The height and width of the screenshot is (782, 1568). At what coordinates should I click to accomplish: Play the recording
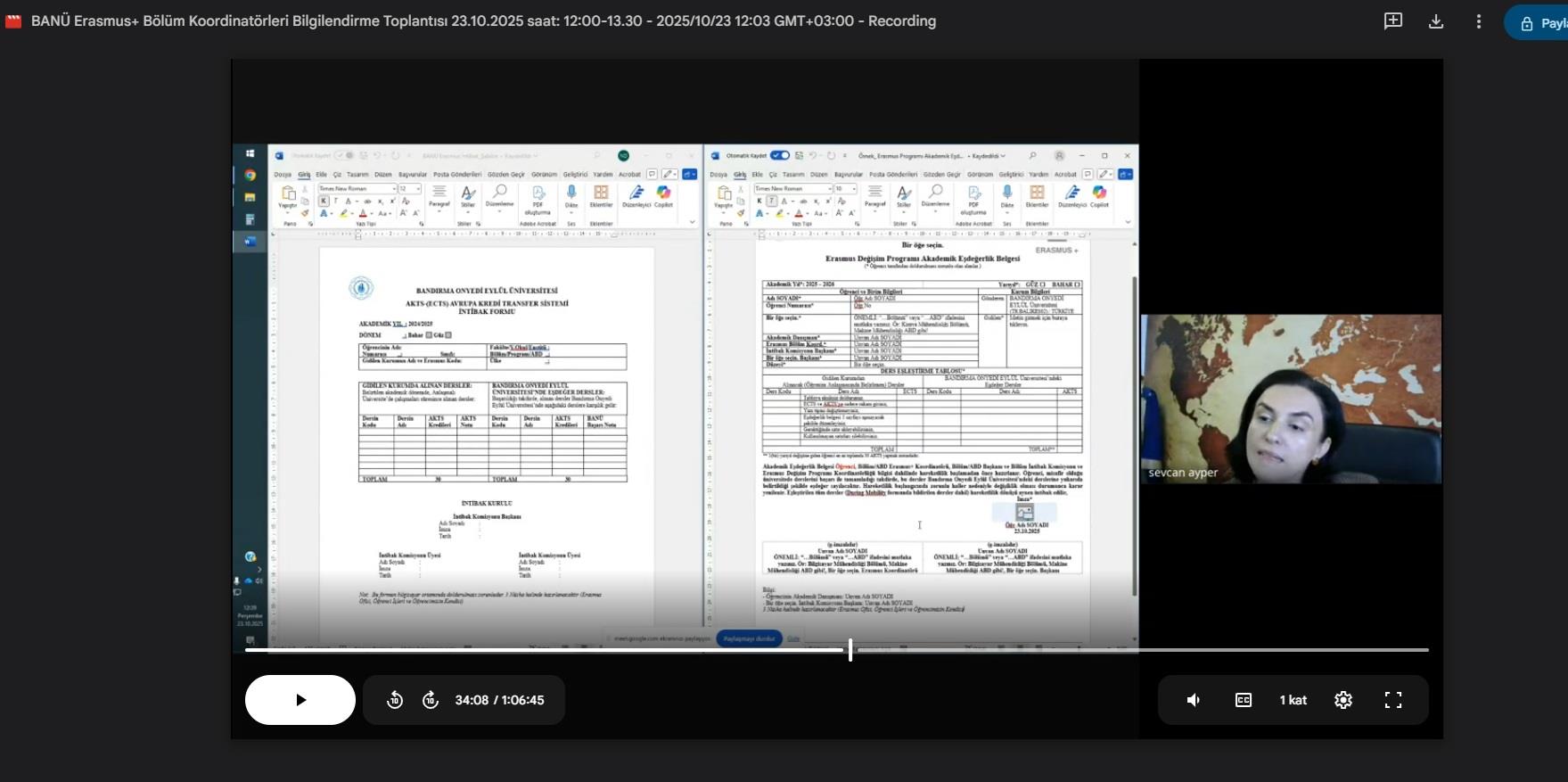coord(300,700)
